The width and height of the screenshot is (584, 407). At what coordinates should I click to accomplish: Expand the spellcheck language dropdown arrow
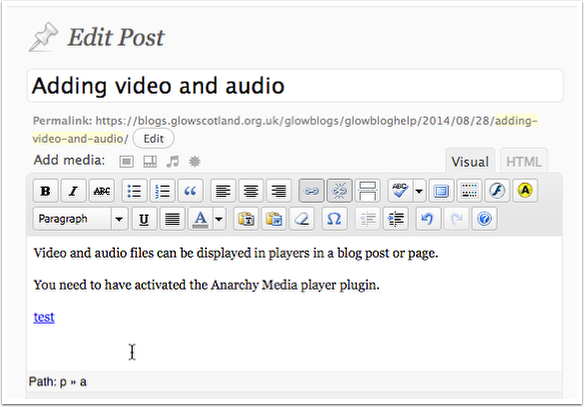point(419,191)
